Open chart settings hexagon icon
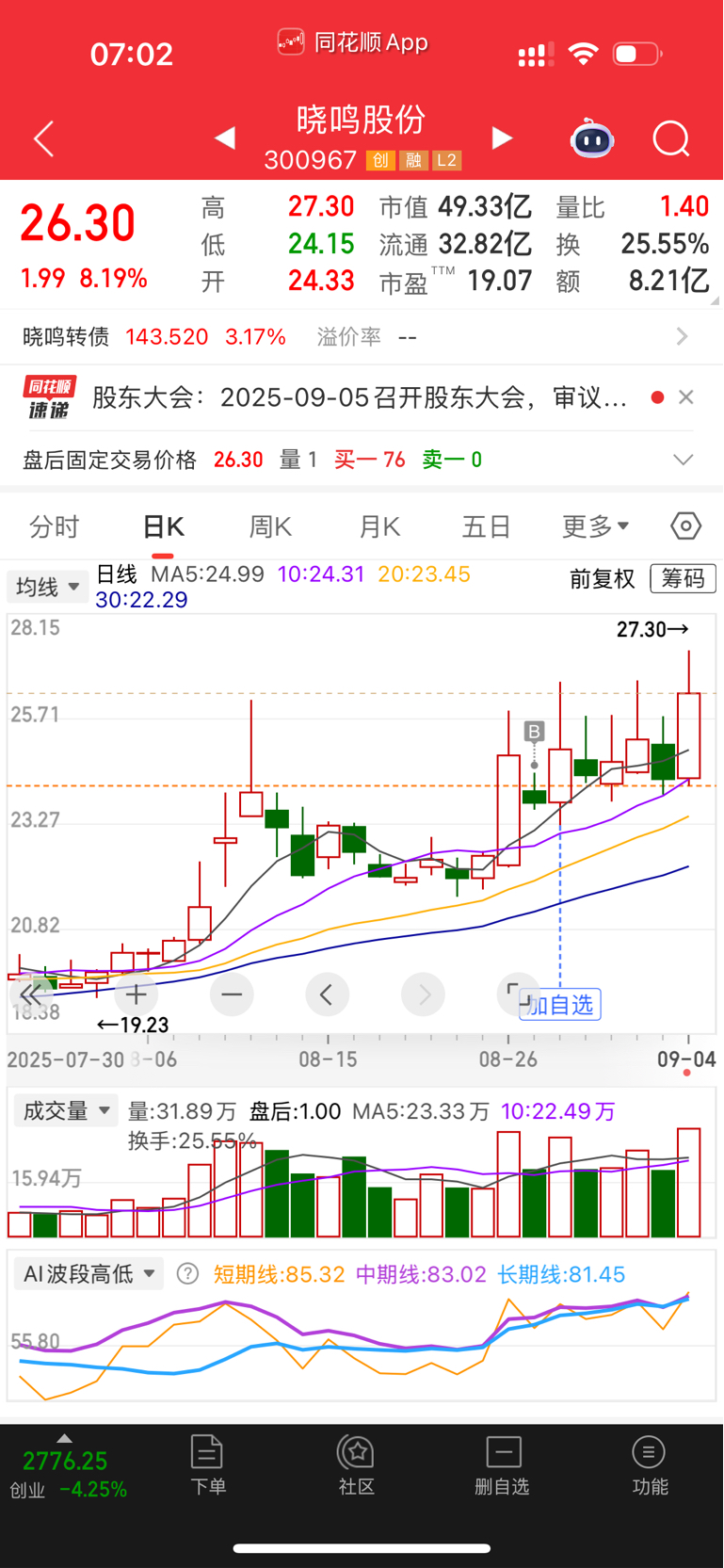 pos(685,525)
